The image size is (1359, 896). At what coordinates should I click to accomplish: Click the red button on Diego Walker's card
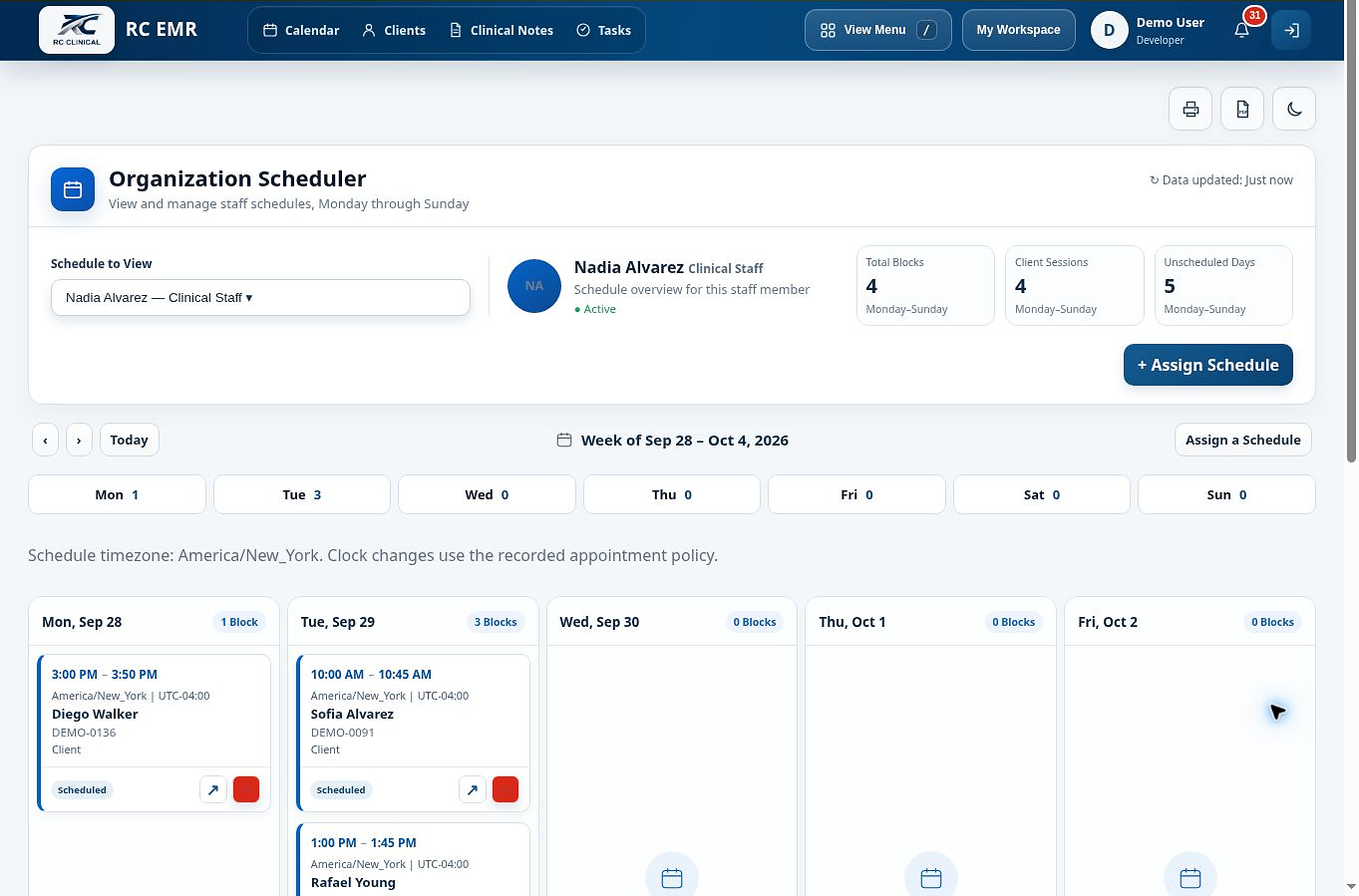point(246,789)
